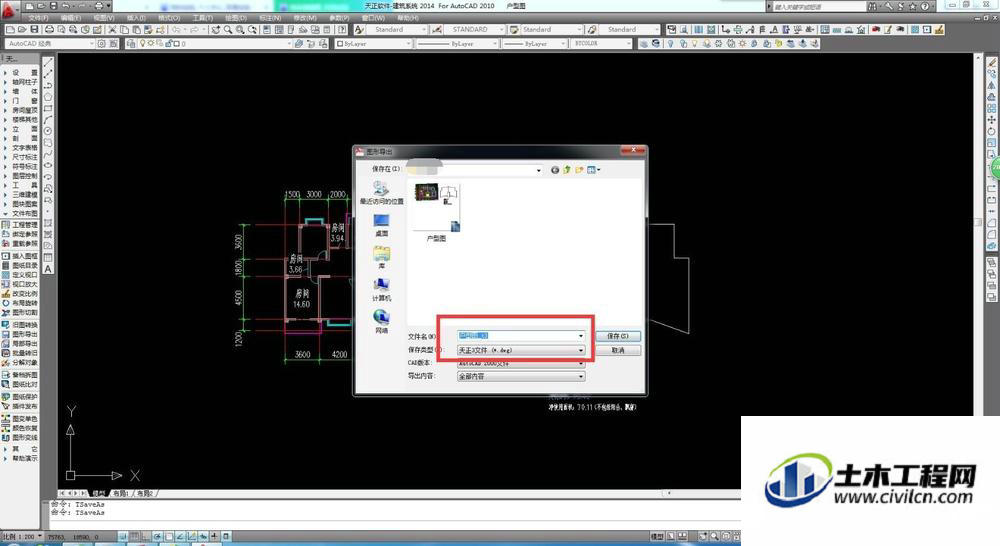Screen dimensions: 1000x546
Task: Click 图形导出 in the Tangent panel
Action: click(x=20, y=334)
